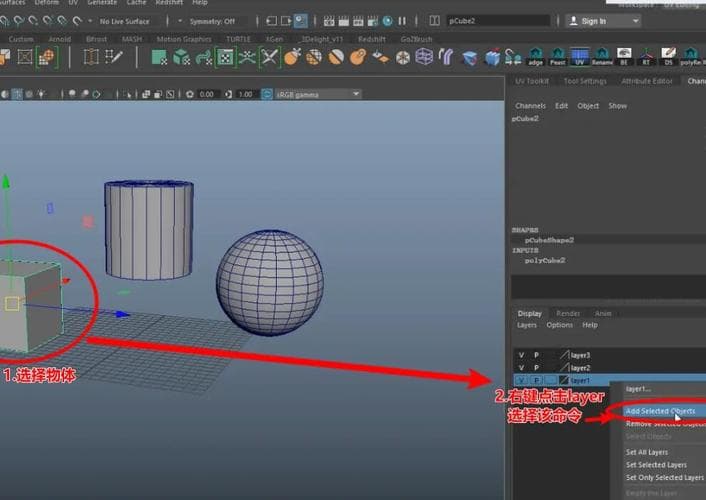Open Object menu in Channel Box
The image size is (706, 500).
pyautogui.click(x=588, y=105)
